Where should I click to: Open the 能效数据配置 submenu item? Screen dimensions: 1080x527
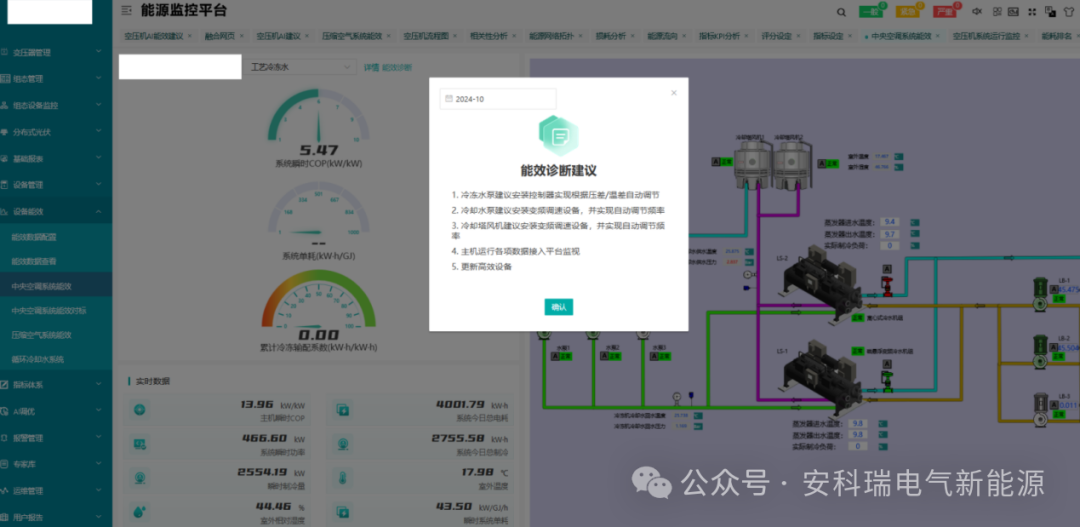tap(56, 237)
